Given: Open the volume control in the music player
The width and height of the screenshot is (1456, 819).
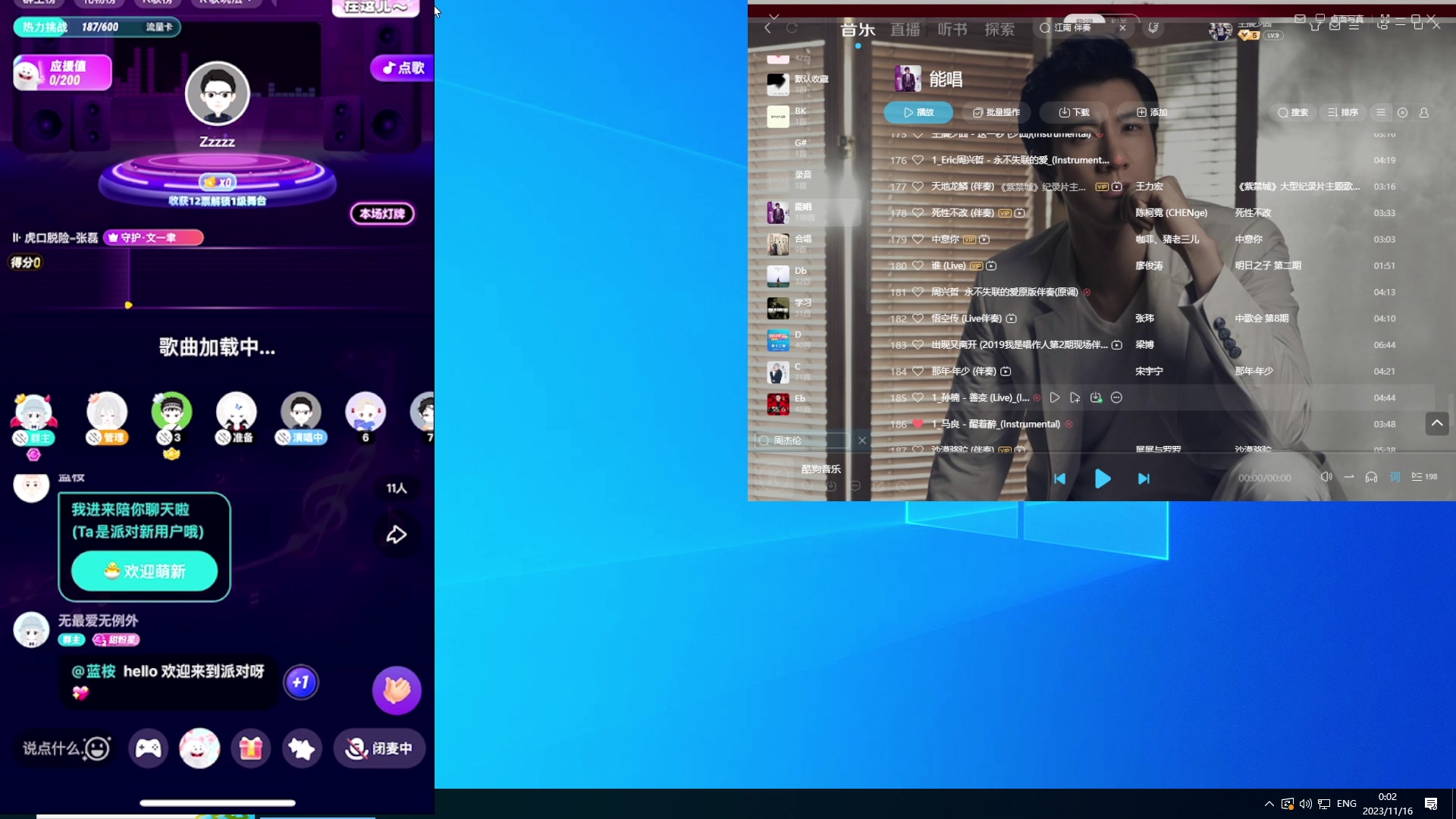Looking at the screenshot, I should pos(1326,477).
